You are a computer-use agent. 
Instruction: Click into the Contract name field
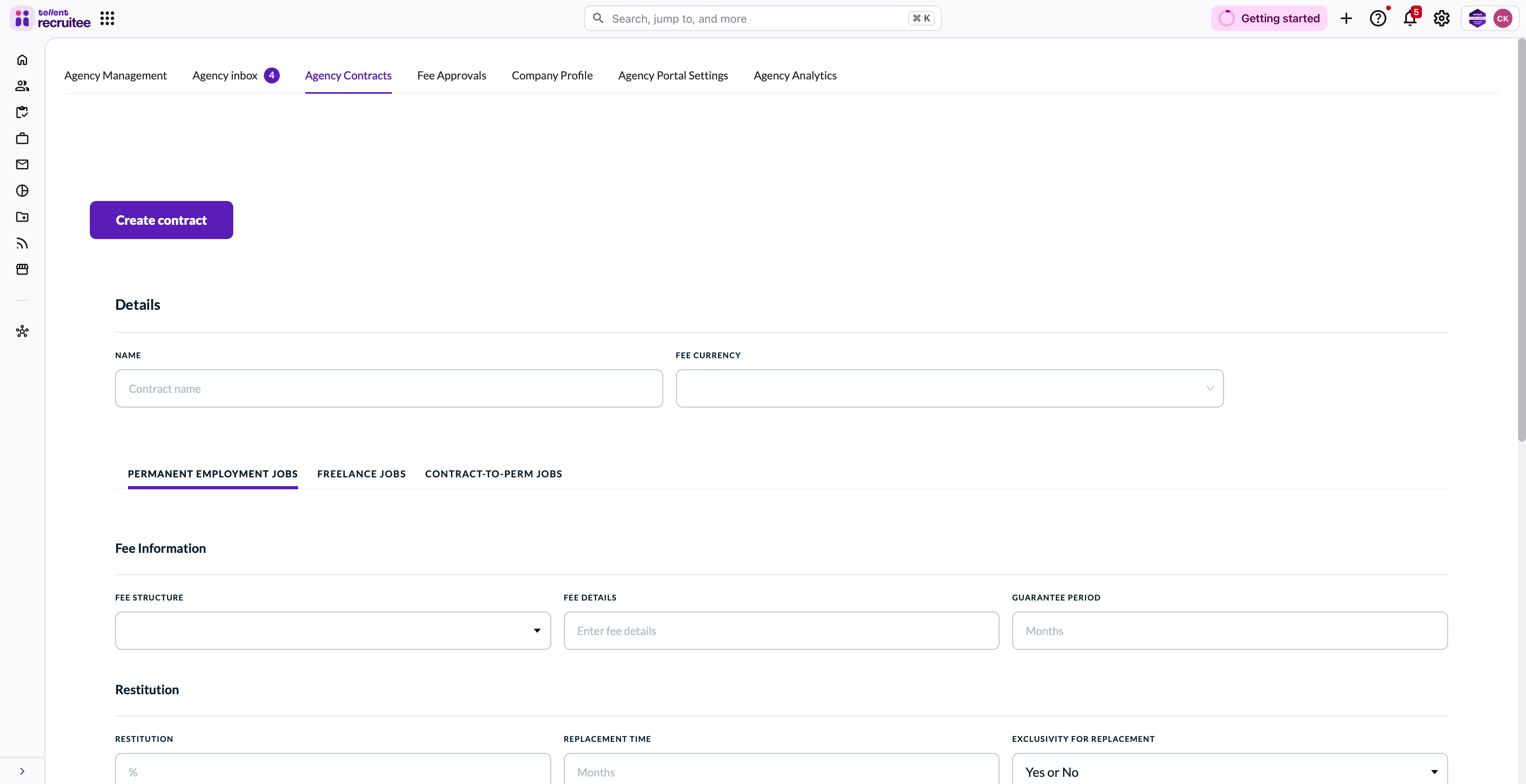coord(389,388)
